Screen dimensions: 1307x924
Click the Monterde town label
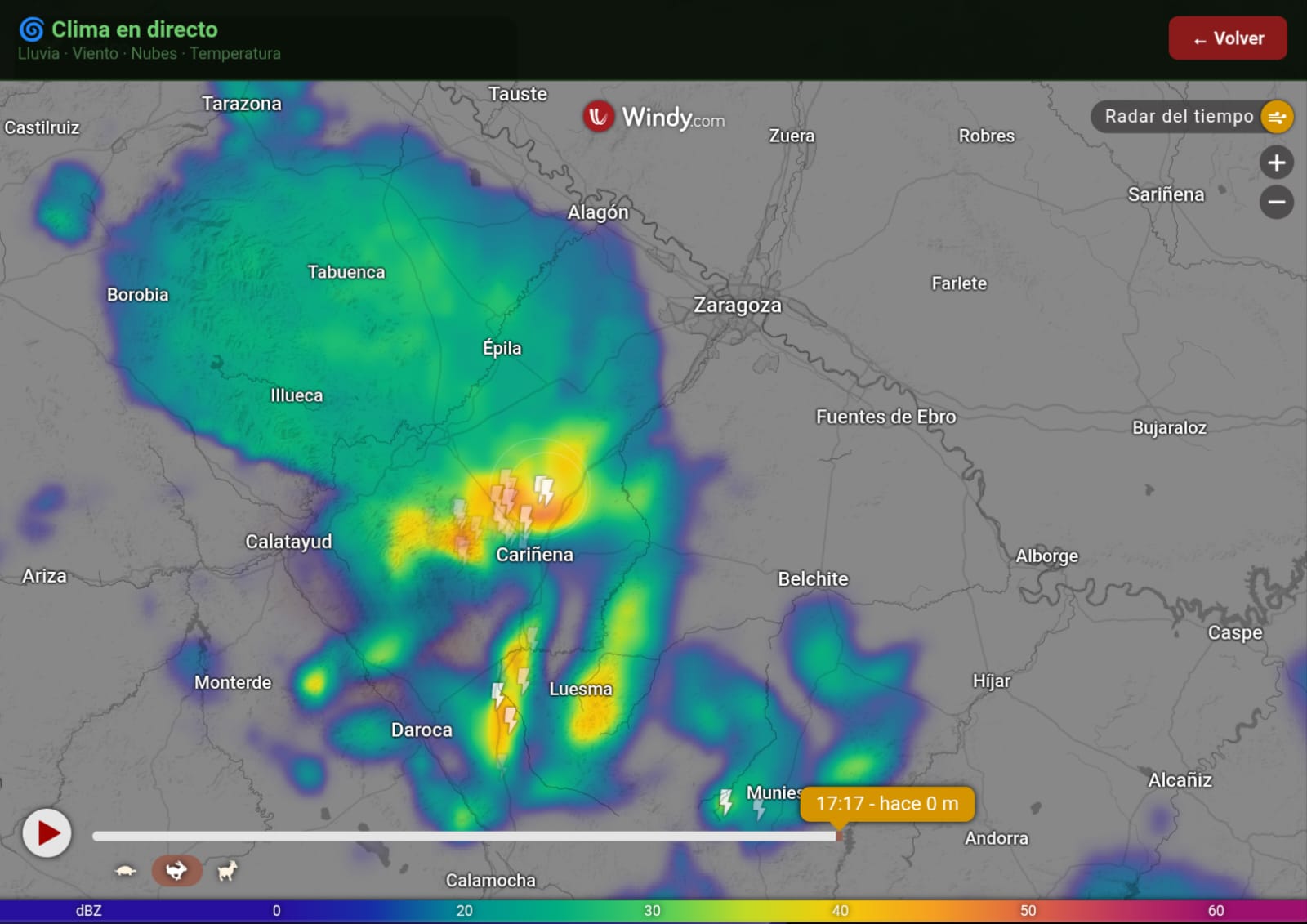pyautogui.click(x=233, y=682)
